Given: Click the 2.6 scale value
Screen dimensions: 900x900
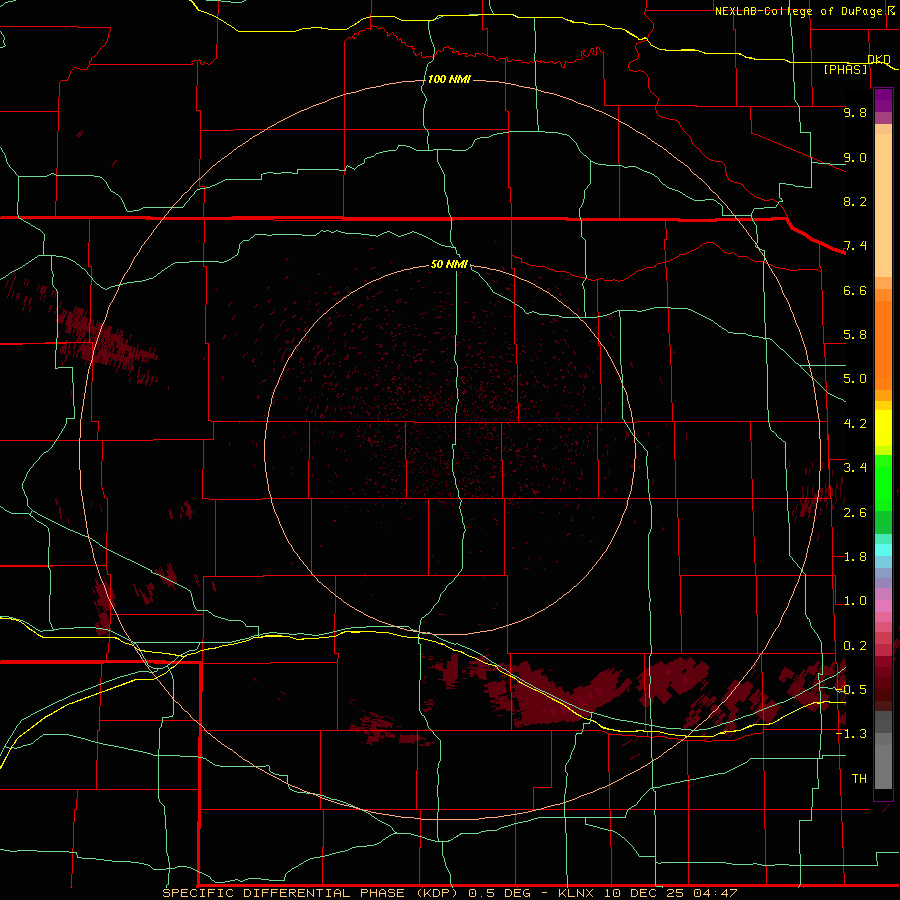Looking at the screenshot, I should 855,513.
